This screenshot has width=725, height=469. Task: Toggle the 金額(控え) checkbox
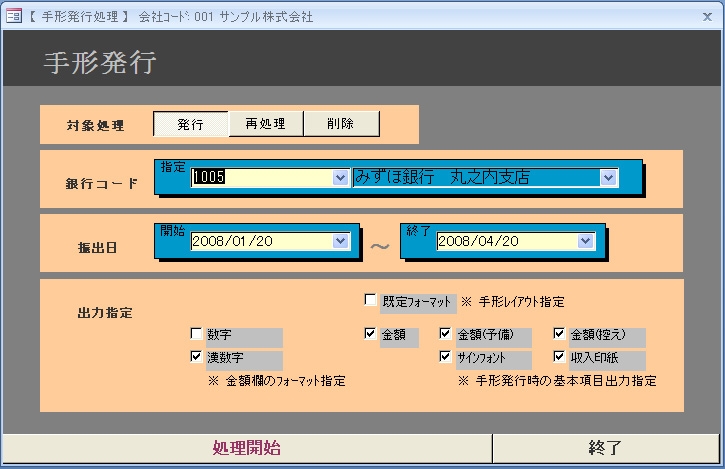click(559, 333)
